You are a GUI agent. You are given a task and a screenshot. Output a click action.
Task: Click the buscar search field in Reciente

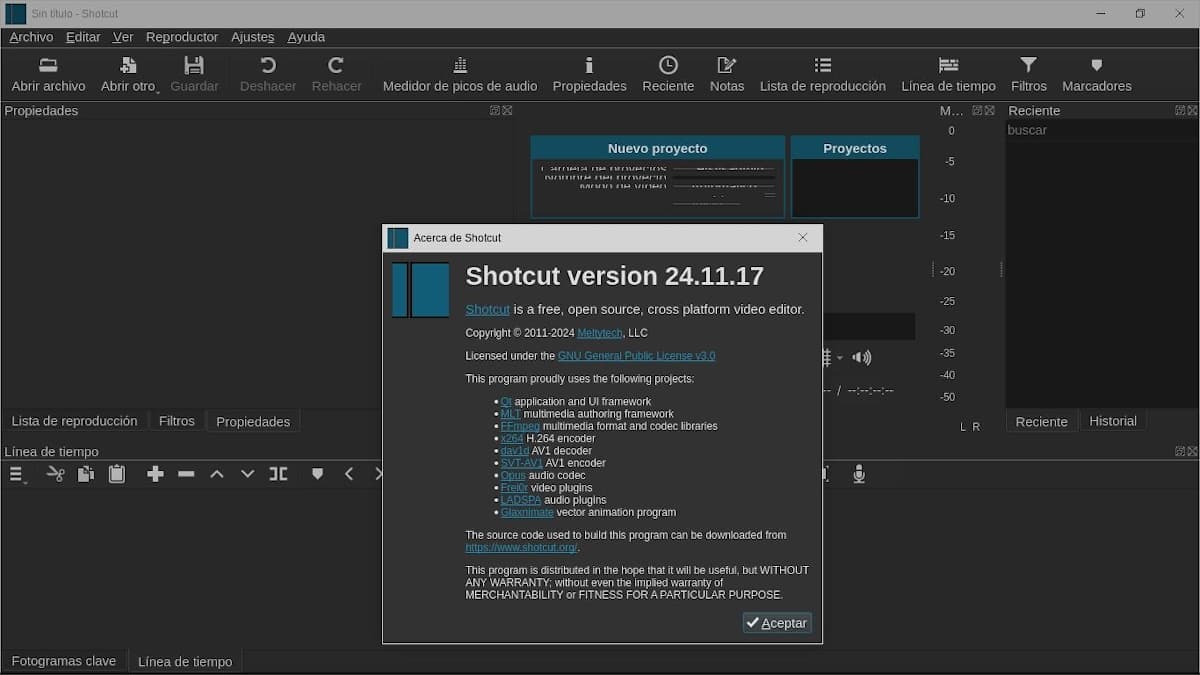[x=1101, y=130]
